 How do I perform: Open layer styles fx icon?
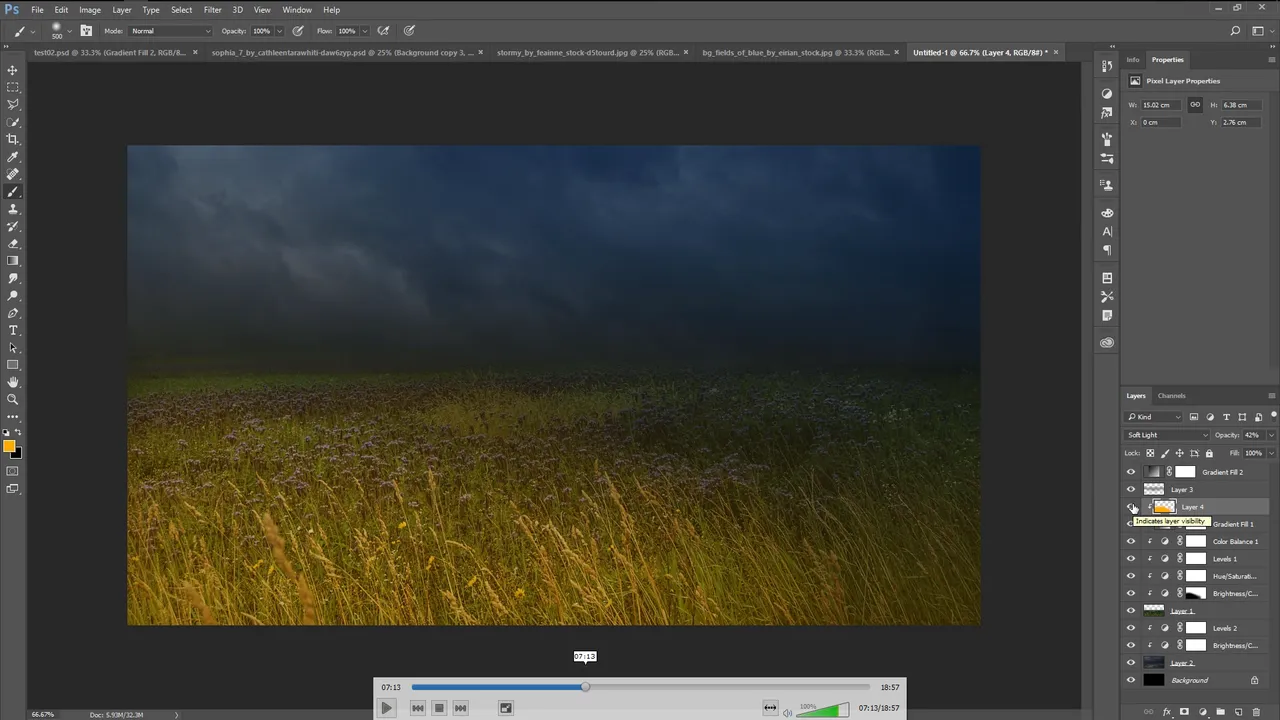1167,712
